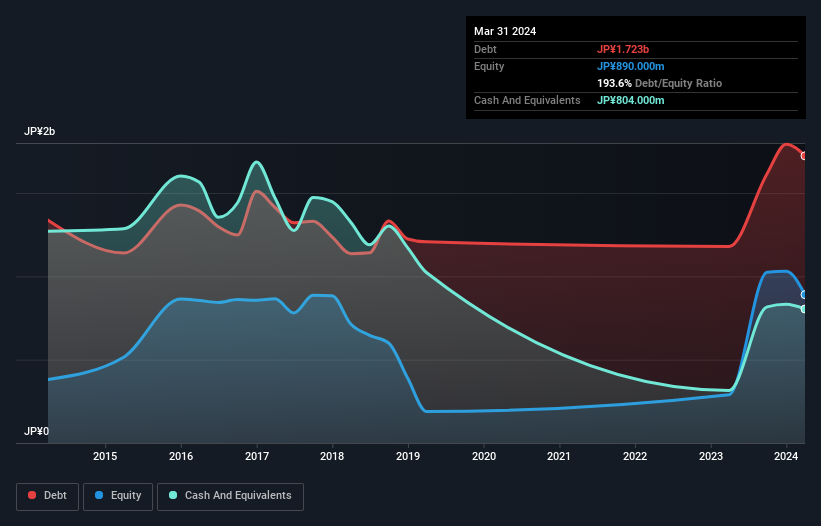Click the 2015 x-axis label
The height and width of the screenshot is (526, 821).
(x=105, y=456)
